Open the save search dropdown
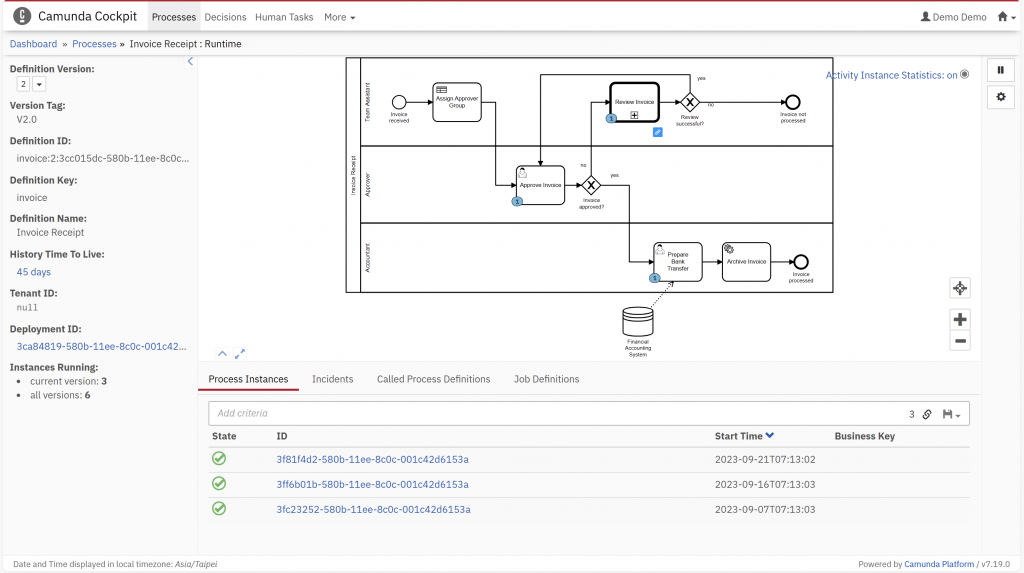This screenshot has height=573, width=1024. pos(952,414)
